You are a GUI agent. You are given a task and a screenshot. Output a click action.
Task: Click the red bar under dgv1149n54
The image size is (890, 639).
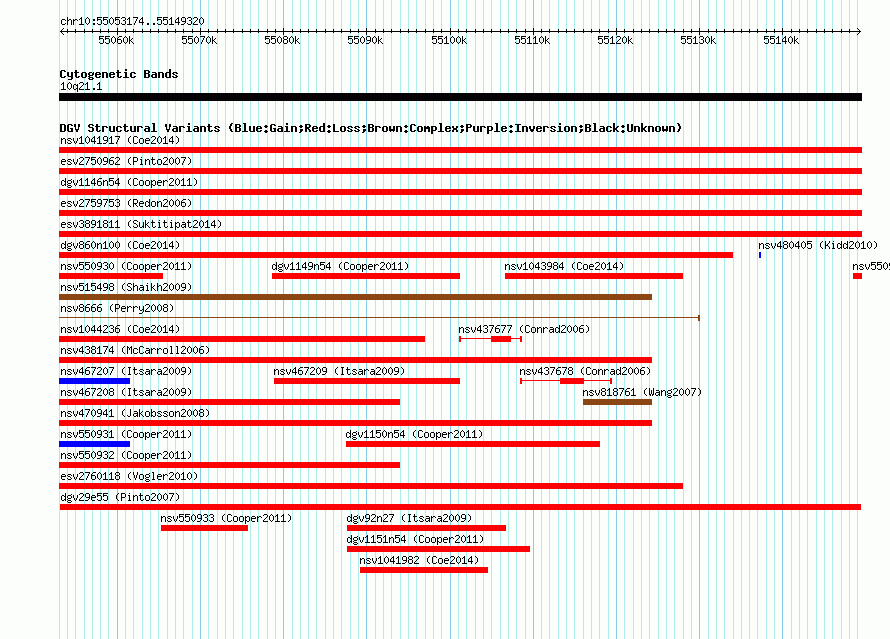[x=366, y=276]
